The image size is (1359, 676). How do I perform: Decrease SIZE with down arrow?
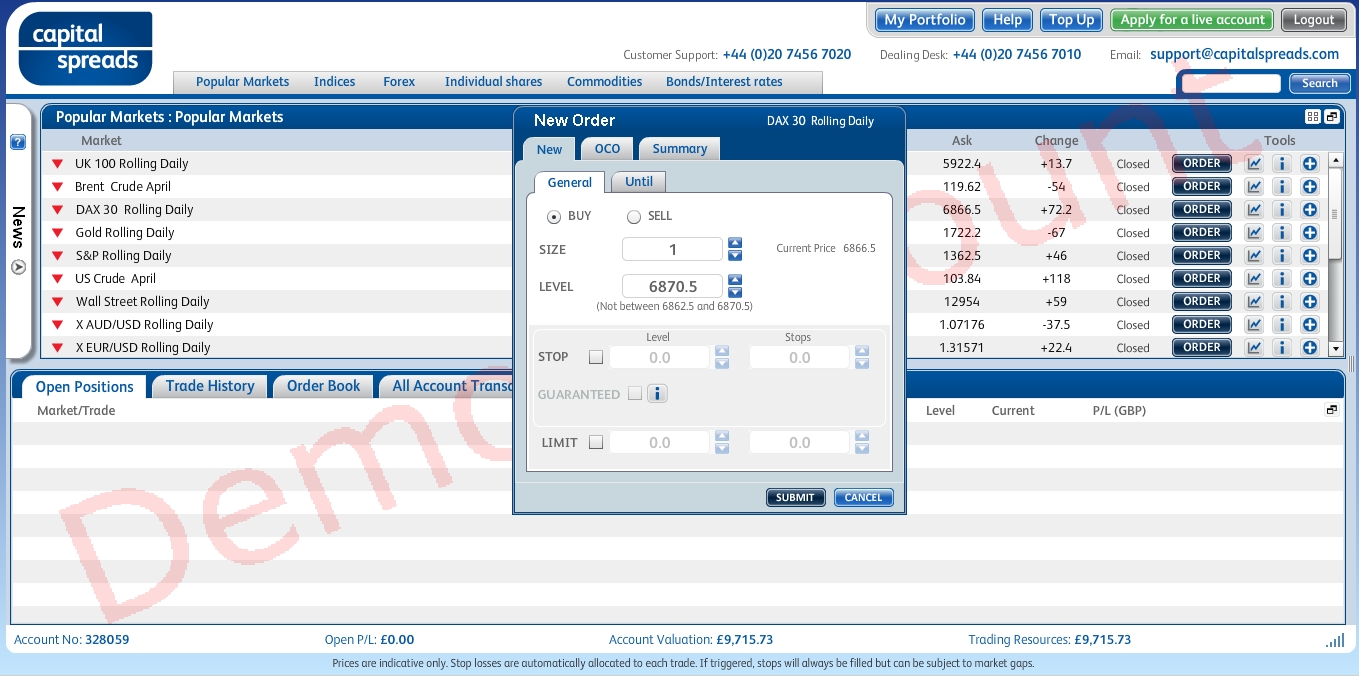click(735, 255)
